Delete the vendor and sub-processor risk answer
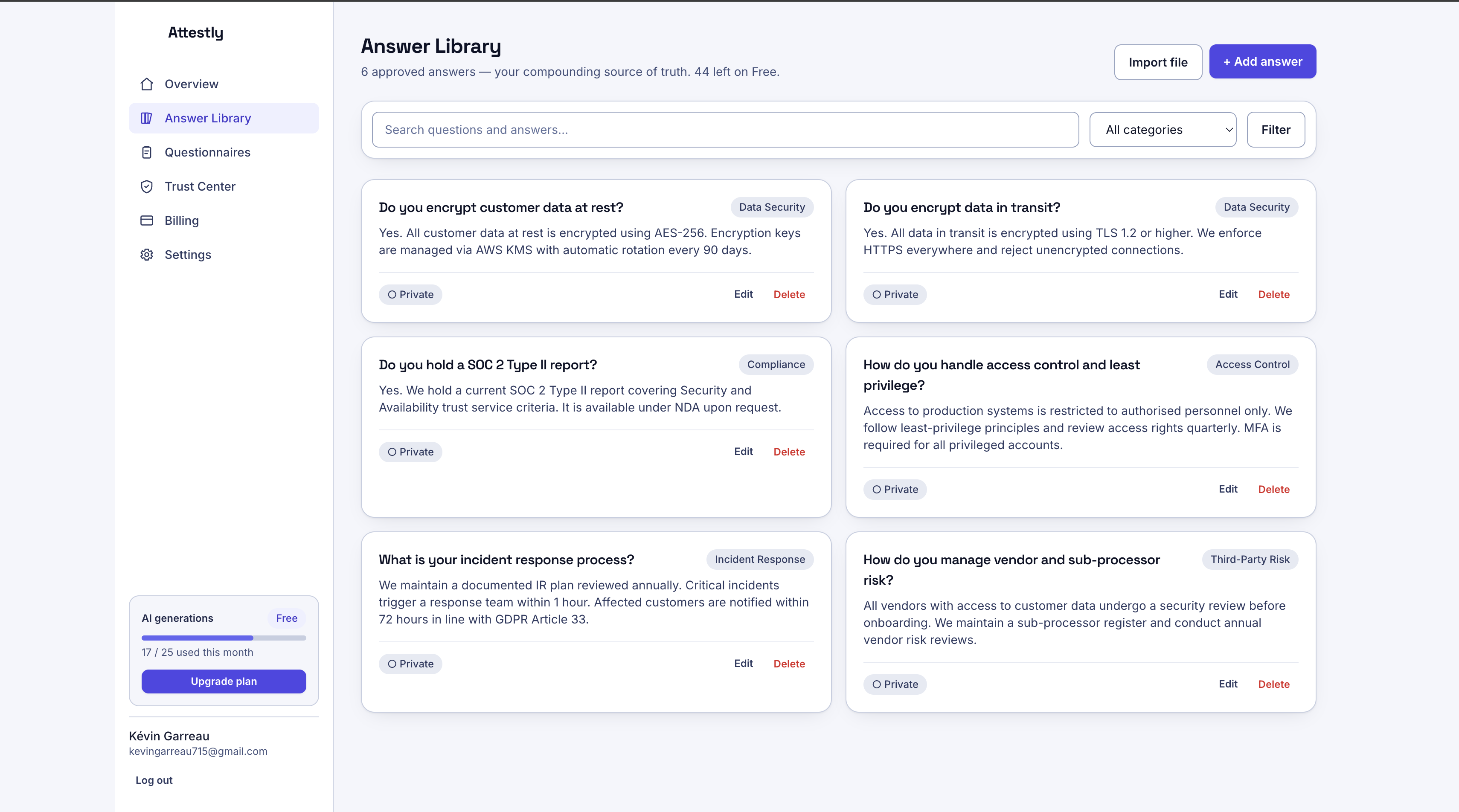 1274,684
